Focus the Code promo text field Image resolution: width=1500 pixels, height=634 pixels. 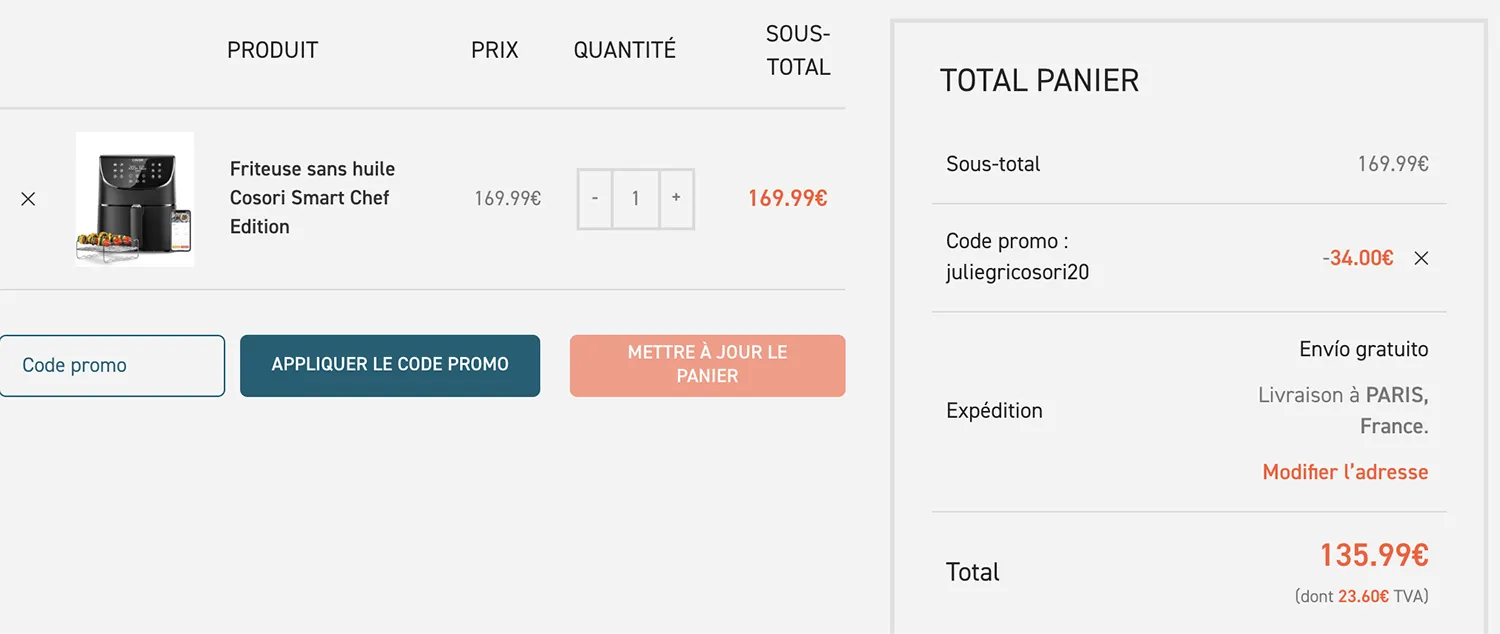[x=112, y=365]
